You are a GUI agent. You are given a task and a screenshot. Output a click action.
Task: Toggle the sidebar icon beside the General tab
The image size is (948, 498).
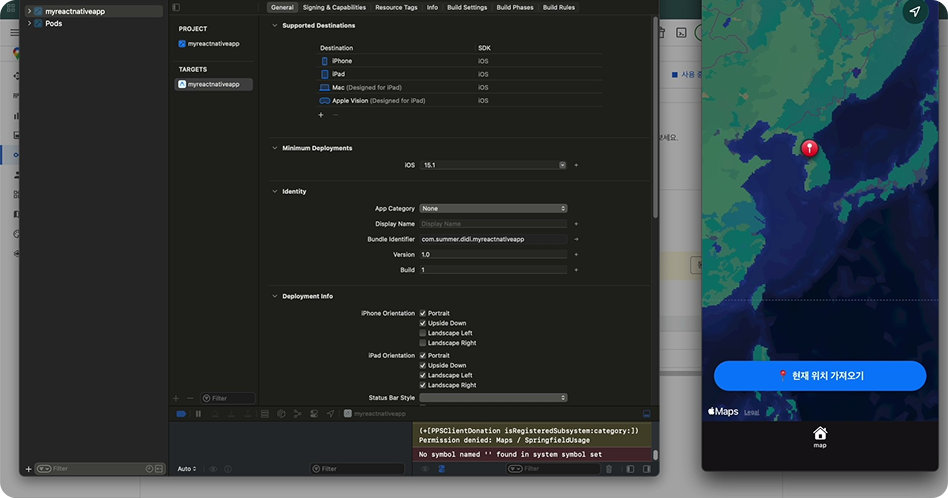click(176, 7)
